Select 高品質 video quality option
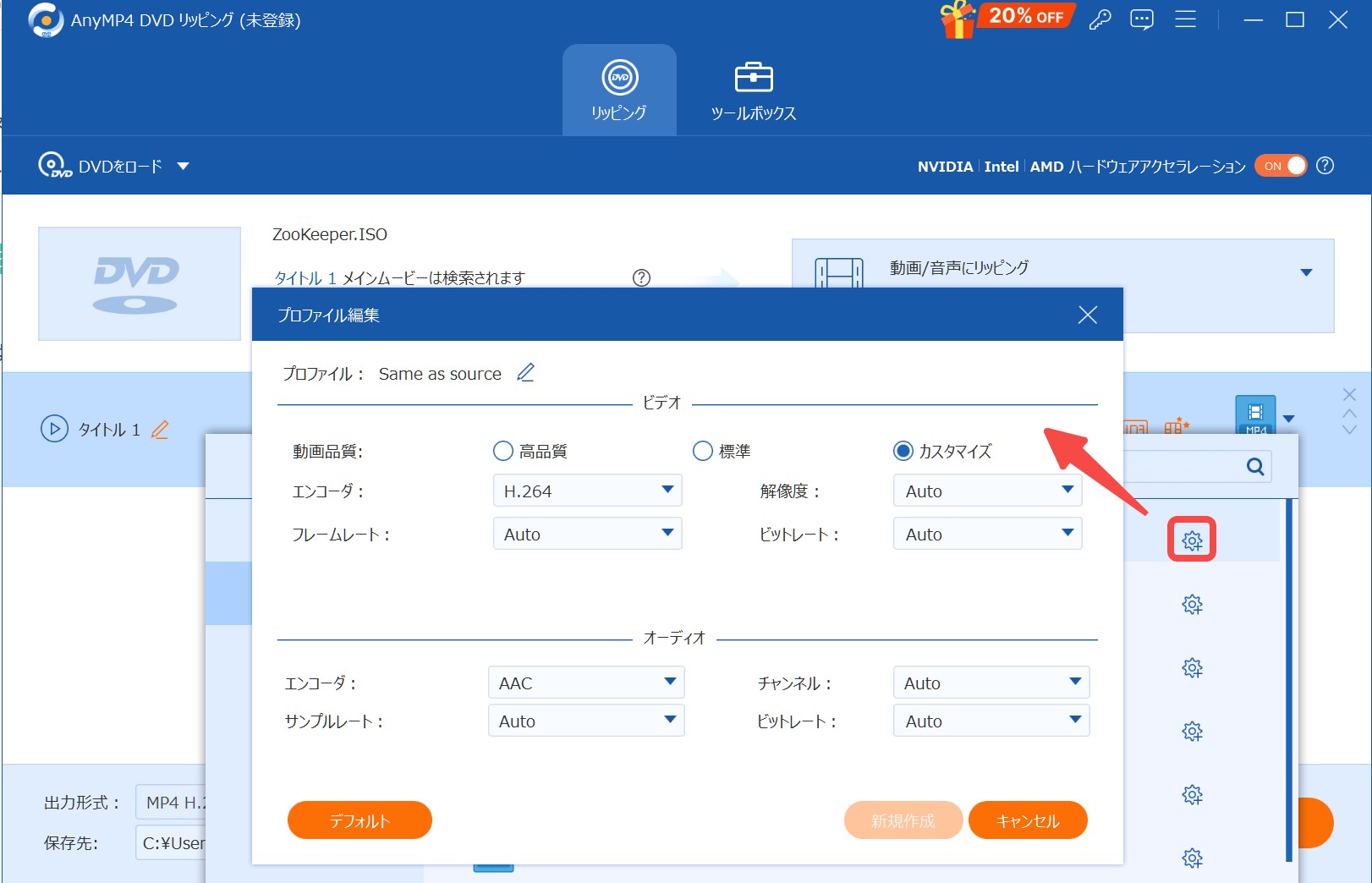Image resolution: width=1372 pixels, height=883 pixels. [x=503, y=451]
